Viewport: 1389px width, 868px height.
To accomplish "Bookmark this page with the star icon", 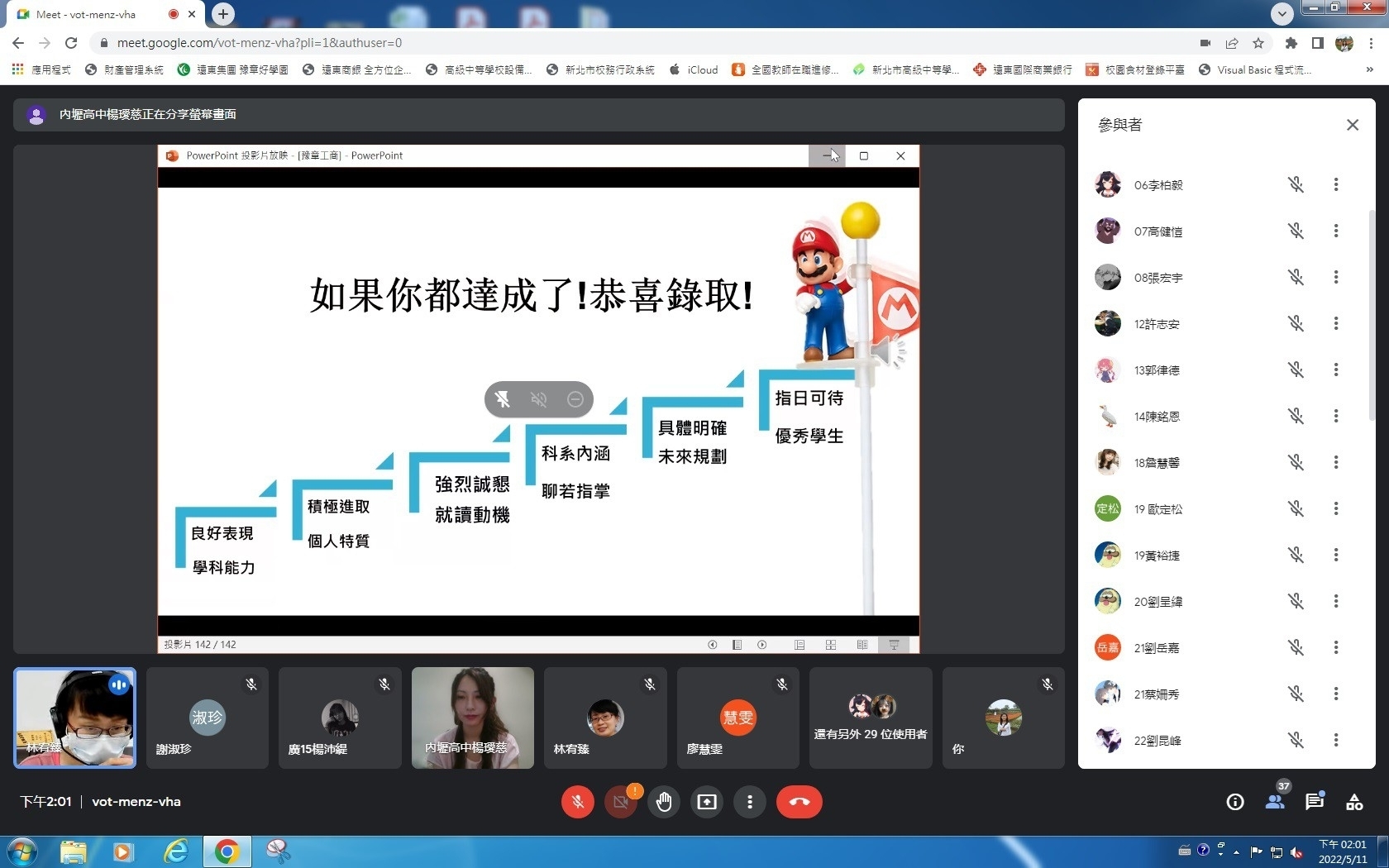I will point(1258,43).
